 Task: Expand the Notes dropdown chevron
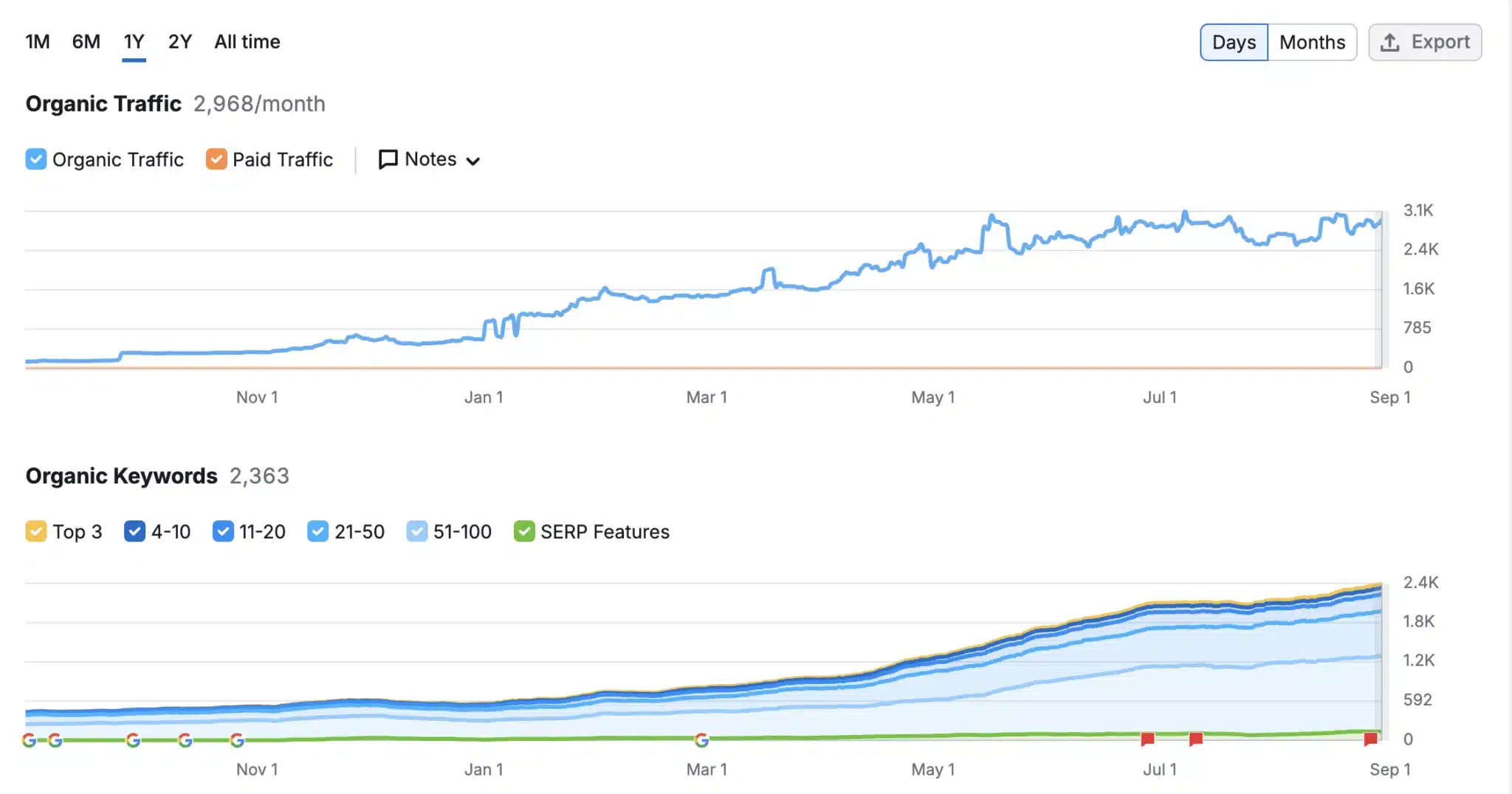point(473,161)
